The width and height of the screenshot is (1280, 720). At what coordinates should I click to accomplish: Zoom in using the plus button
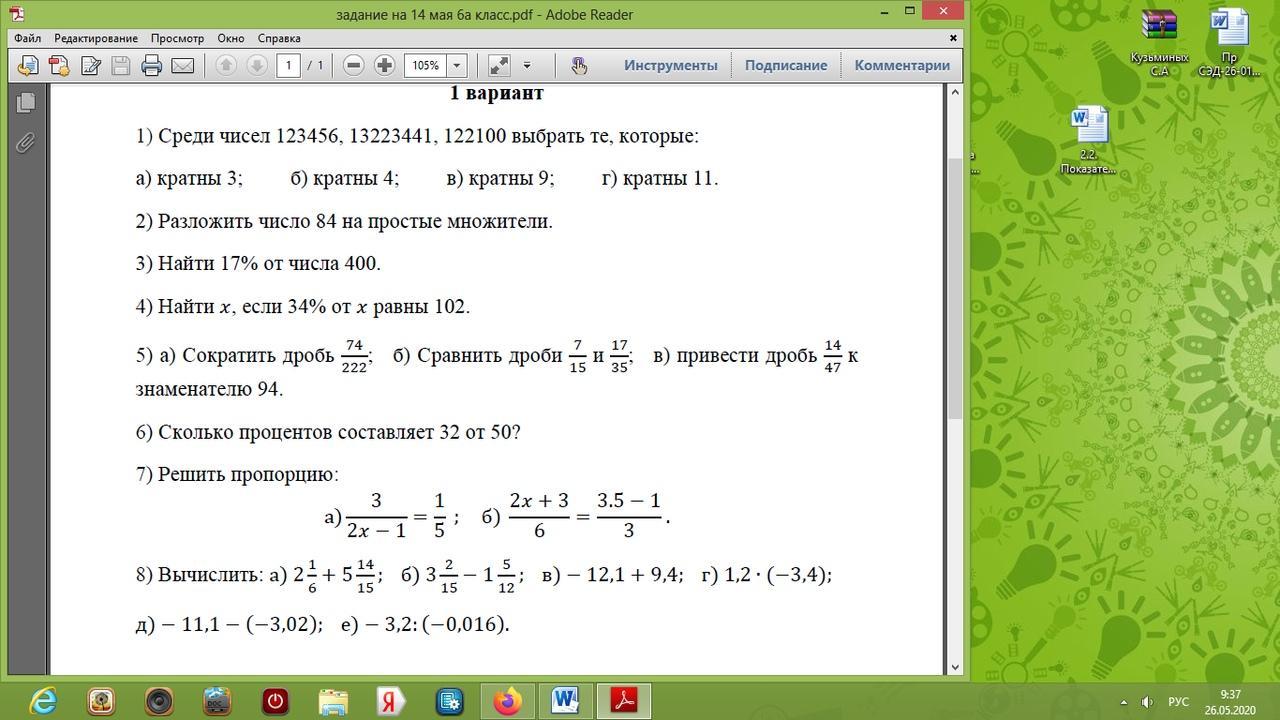(384, 66)
